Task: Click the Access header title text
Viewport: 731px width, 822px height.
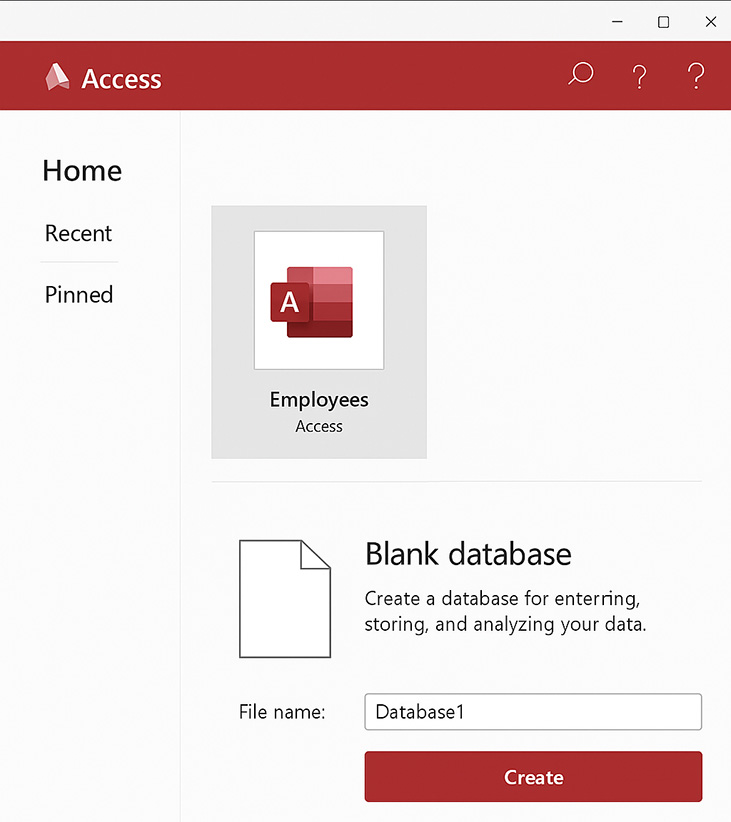Action: tap(122, 79)
